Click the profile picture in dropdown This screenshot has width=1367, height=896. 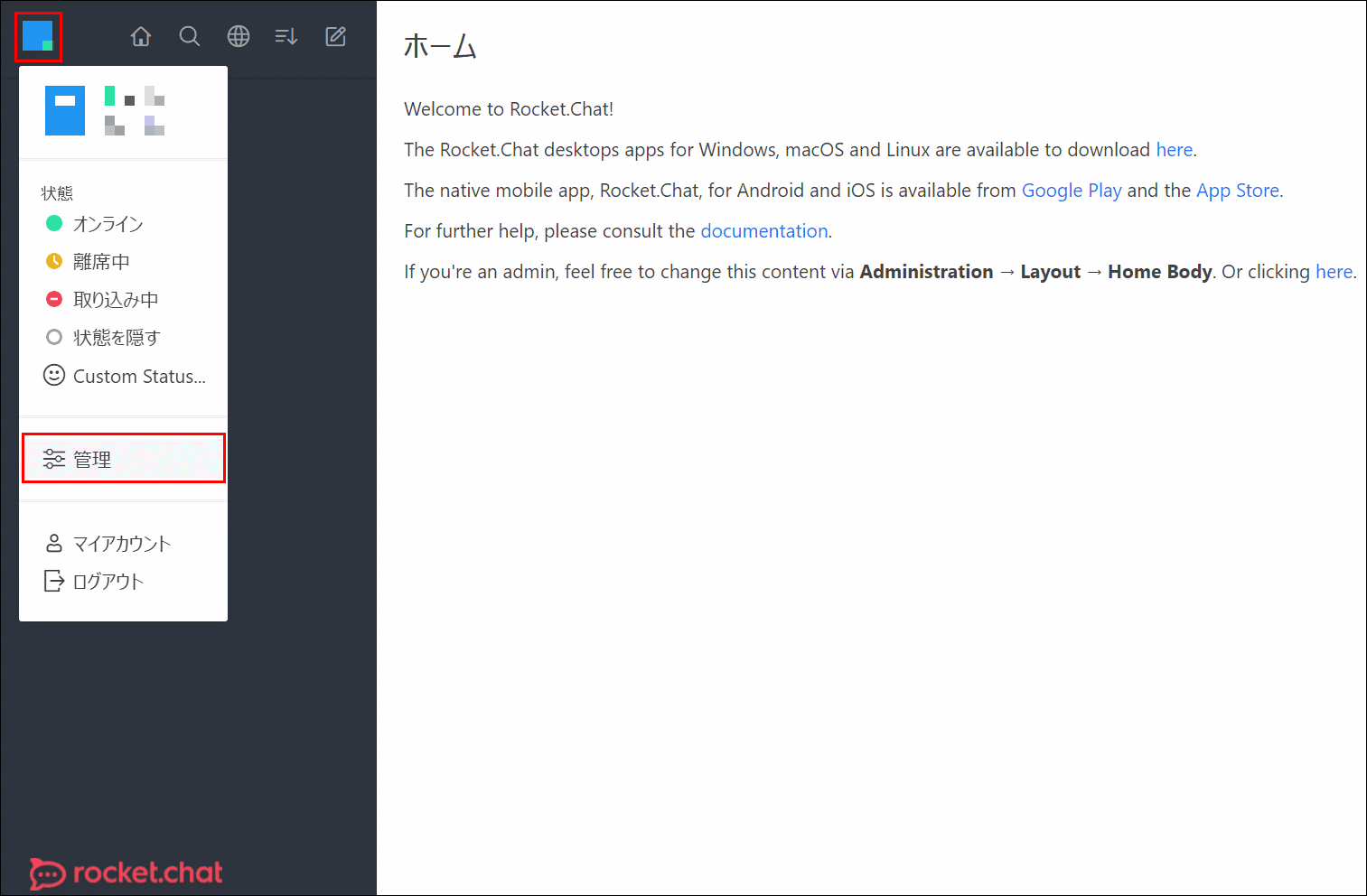pyautogui.click(x=65, y=110)
